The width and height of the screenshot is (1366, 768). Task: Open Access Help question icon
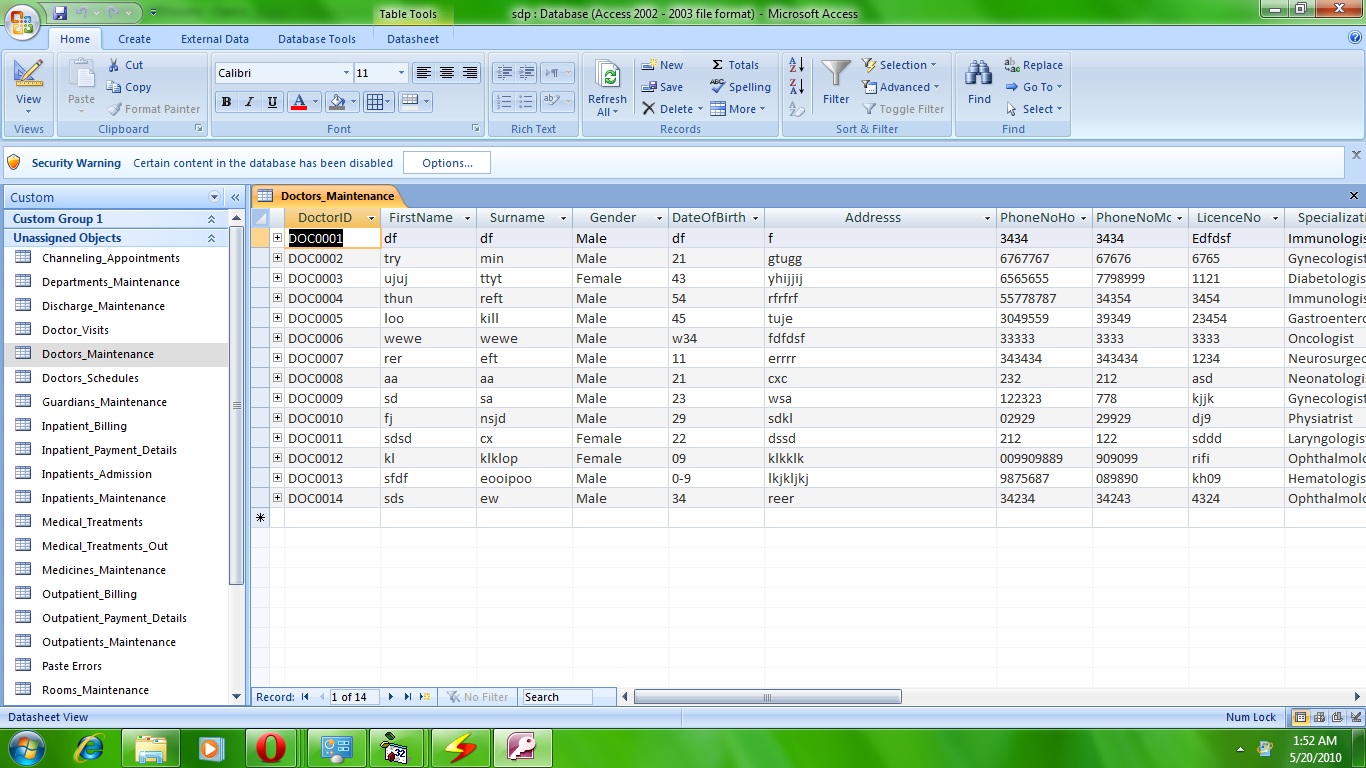pos(1355,38)
